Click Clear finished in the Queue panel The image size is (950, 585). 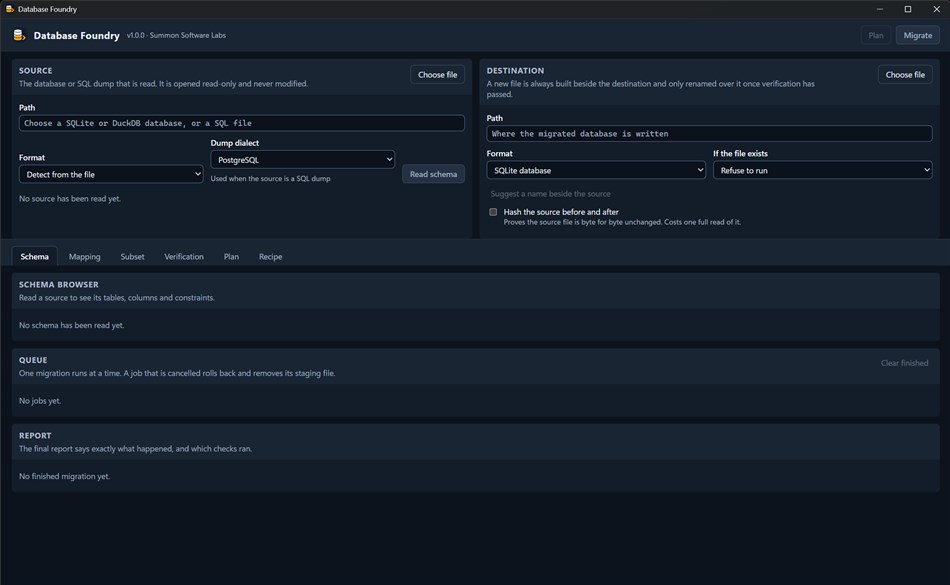tap(904, 363)
